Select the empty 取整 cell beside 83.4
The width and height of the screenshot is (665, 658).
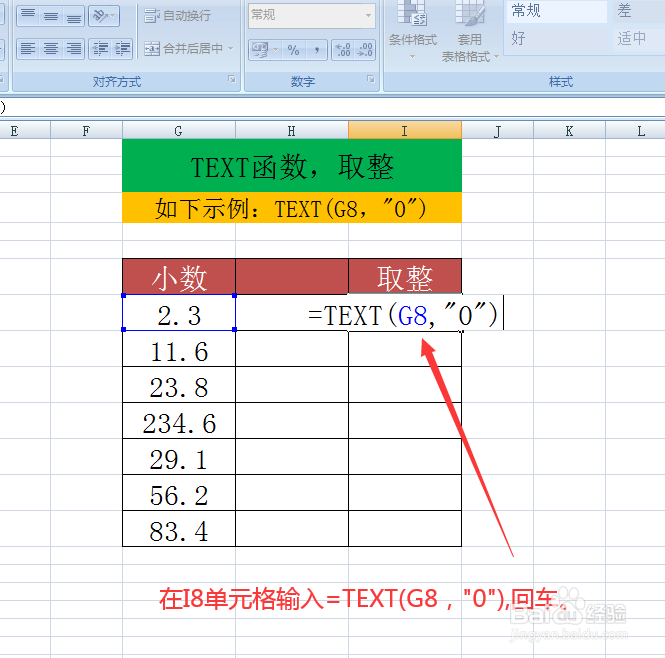coord(405,529)
